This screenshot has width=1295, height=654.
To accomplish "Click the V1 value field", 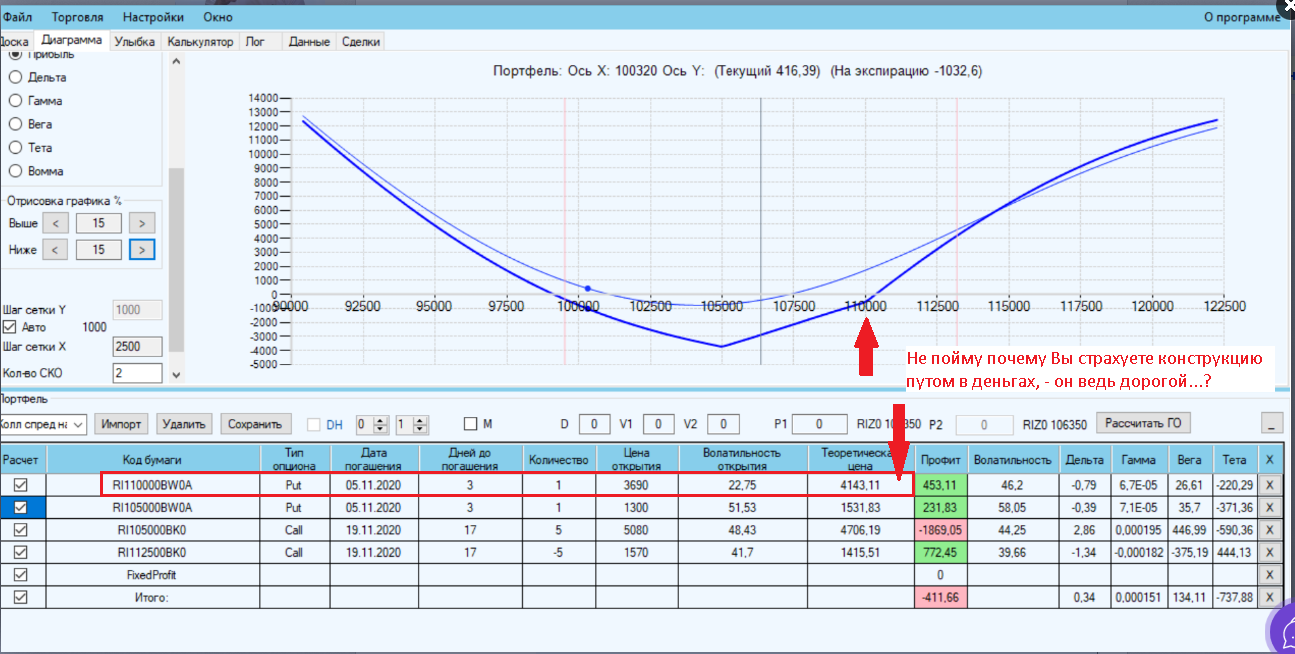I will pos(659,424).
